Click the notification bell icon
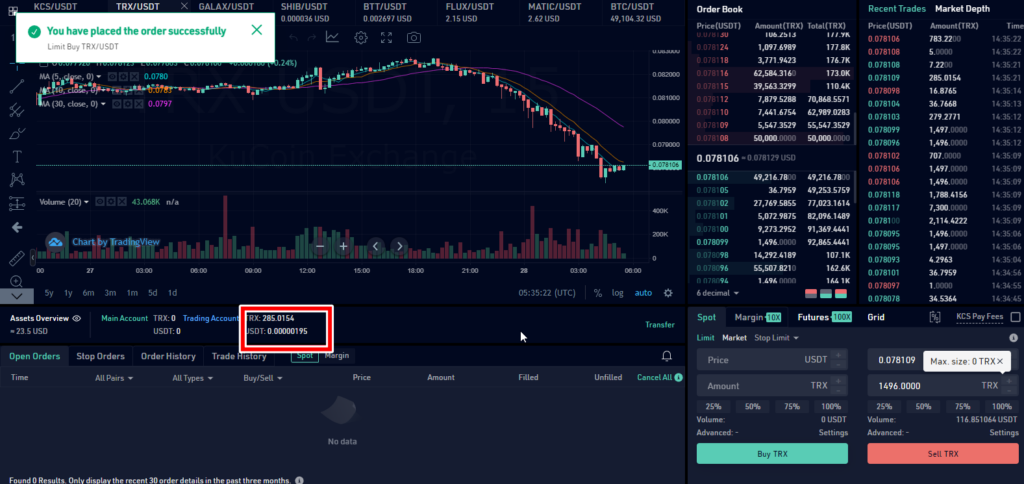 pyautogui.click(x=667, y=355)
